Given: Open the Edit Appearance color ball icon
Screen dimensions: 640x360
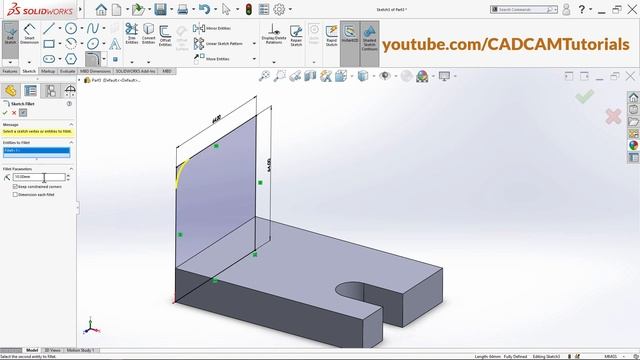Looking at the screenshot, I should pyautogui.click(x=422, y=76).
